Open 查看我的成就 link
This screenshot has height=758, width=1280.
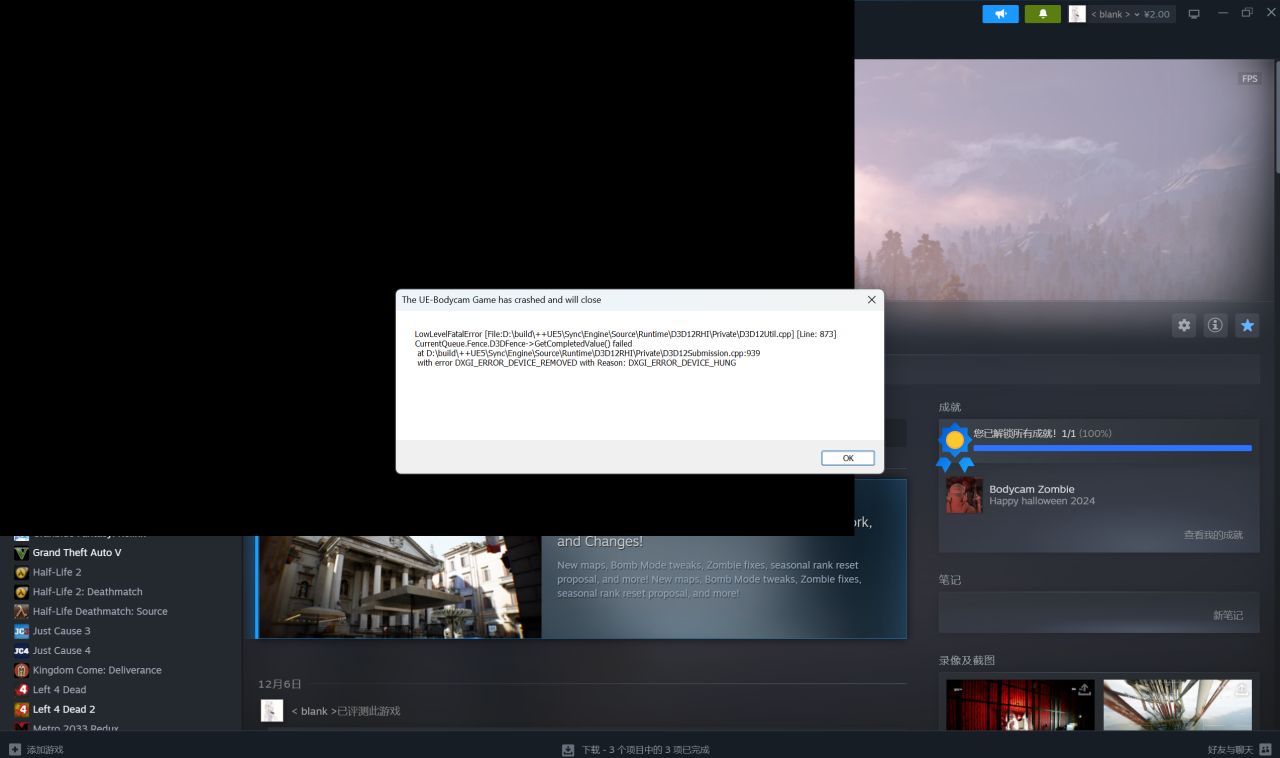coord(1213,535)
